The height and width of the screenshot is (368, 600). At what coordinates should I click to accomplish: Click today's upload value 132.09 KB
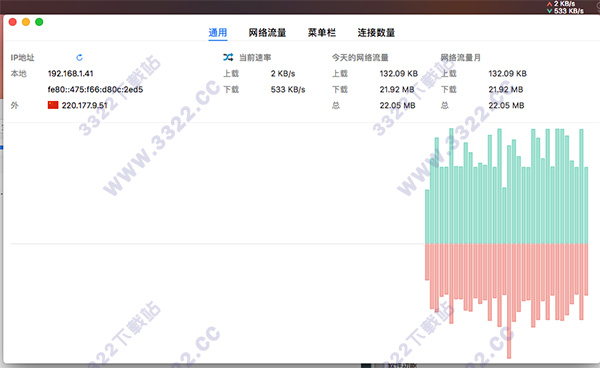point(399,73)
